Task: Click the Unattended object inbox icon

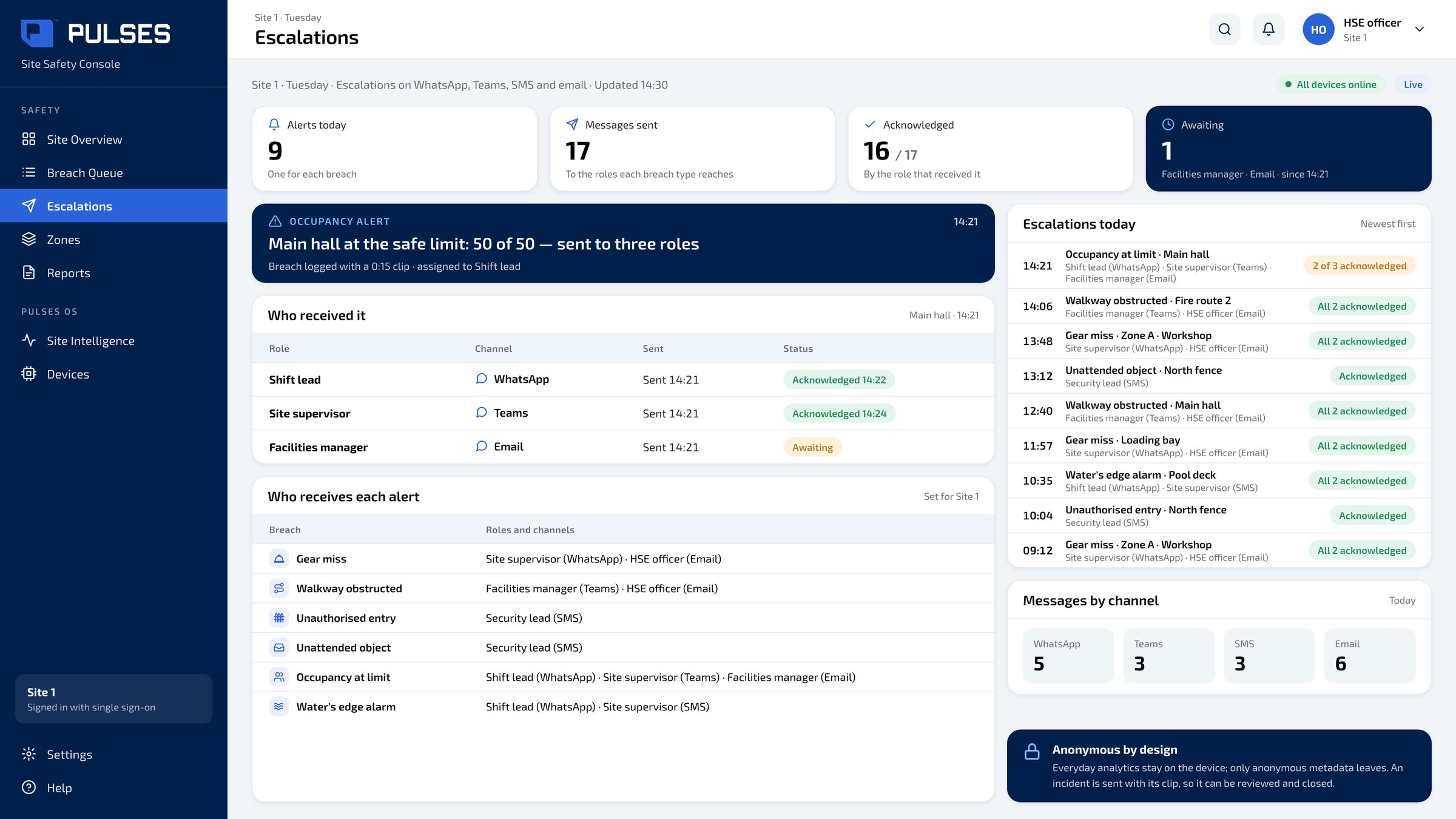Action: (278, 647)
